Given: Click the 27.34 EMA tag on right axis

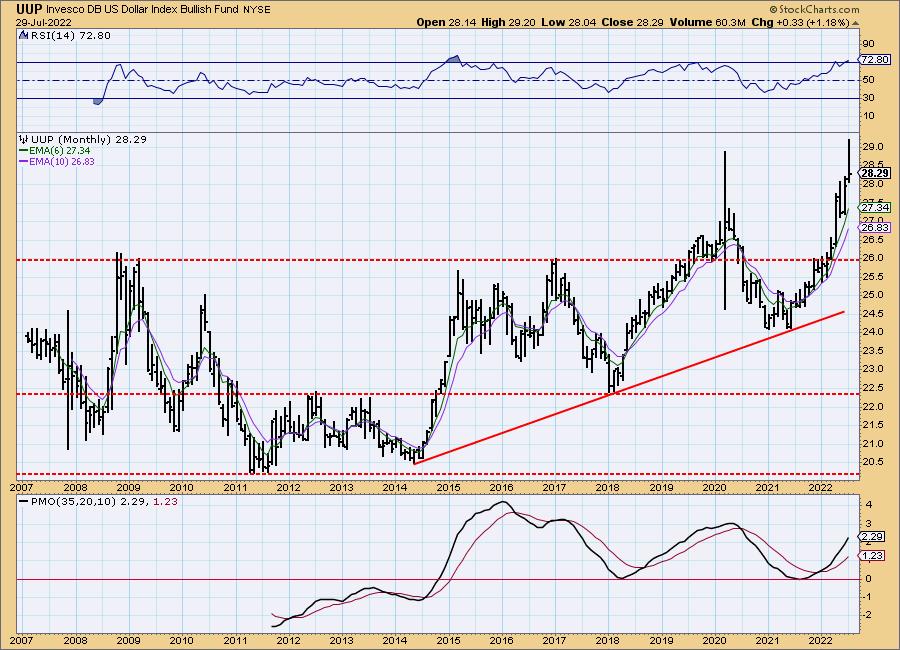Looking at the screenshot, I should [875, 207].
